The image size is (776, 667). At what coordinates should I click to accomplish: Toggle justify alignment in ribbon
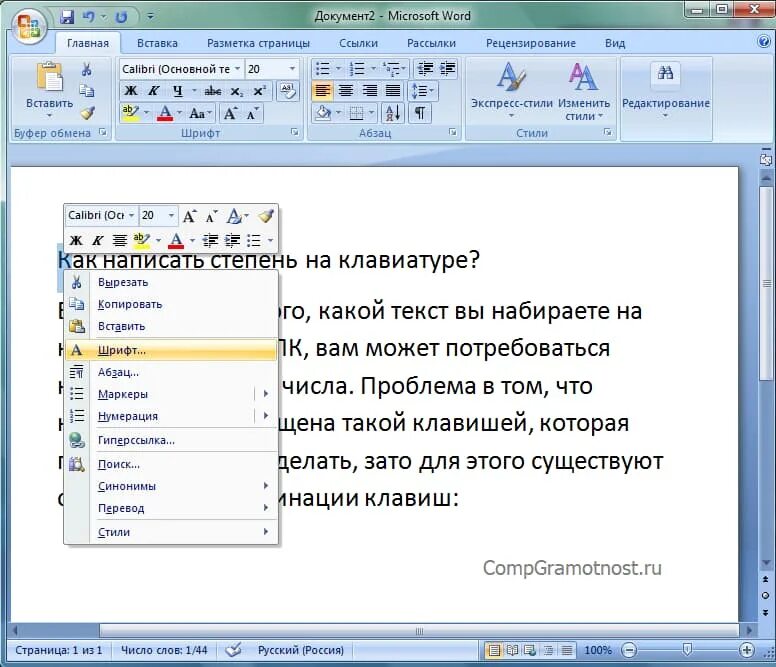(393, 91)
